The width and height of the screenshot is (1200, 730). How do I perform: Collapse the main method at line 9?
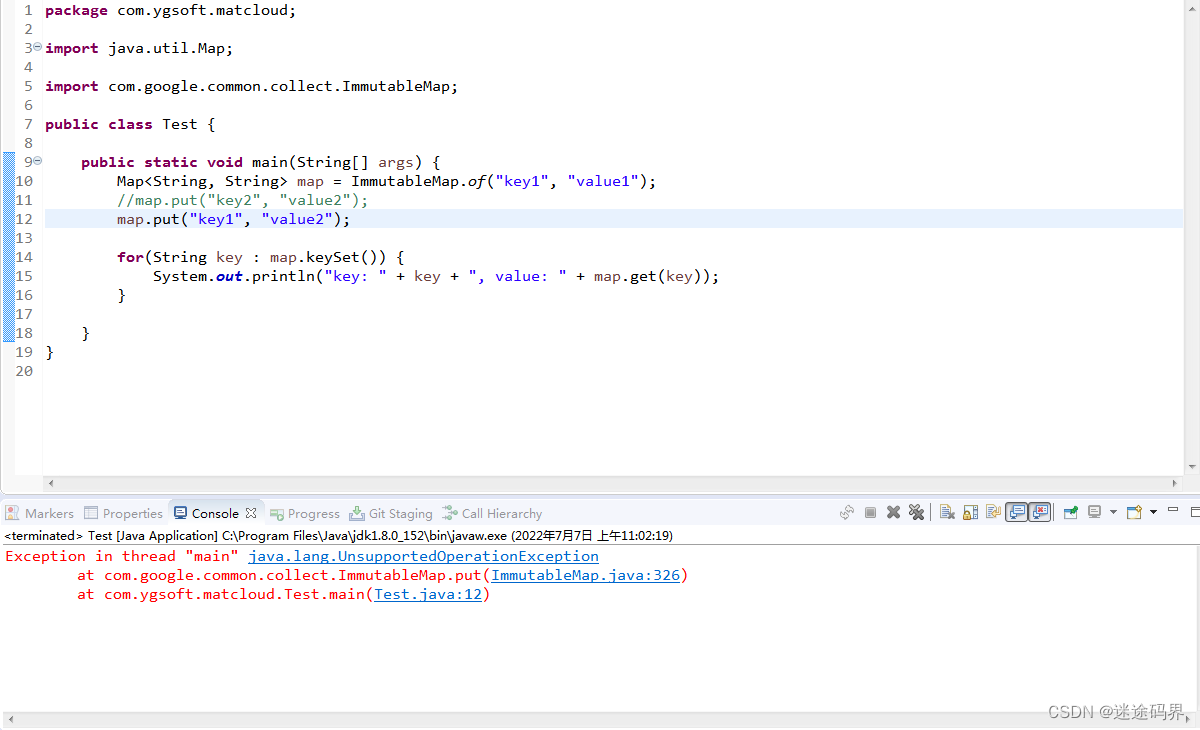pyautogui.click(x=37, y=161)
